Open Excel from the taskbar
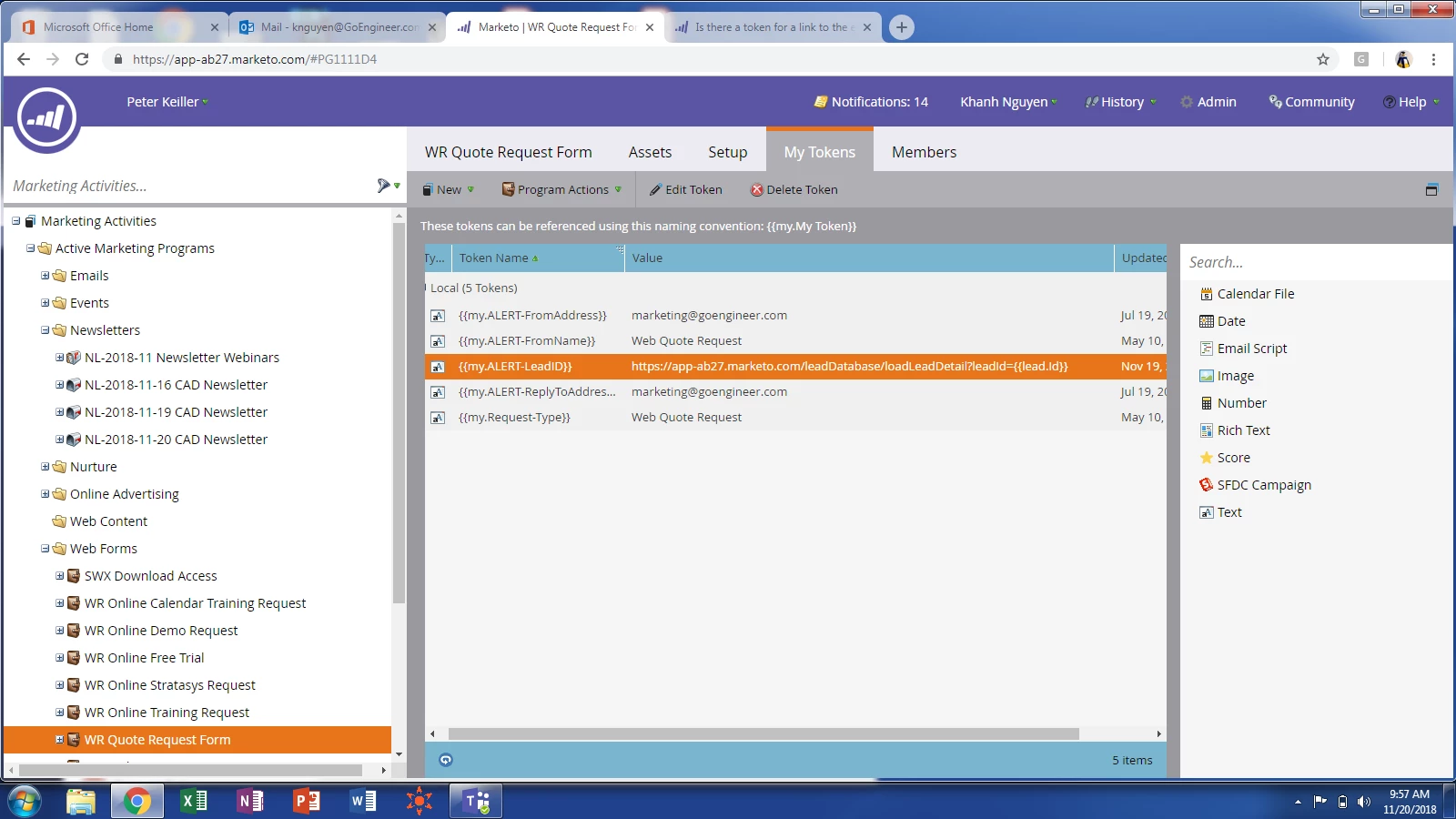The width and height of the screenshot is (1456, 819). pyautogui.click(x=193, y=801)
